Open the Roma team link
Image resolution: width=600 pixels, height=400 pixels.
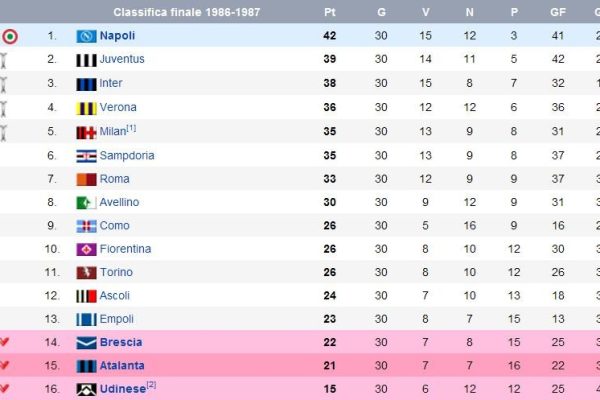pos(114,179)
